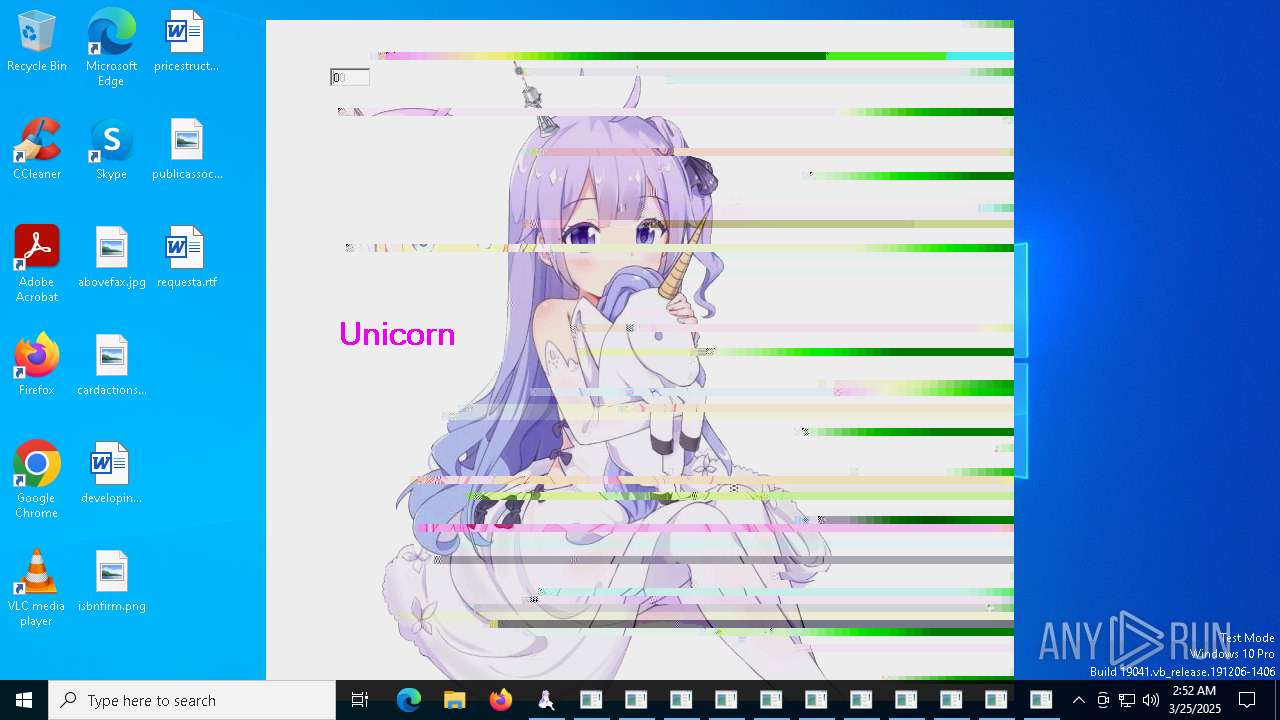Select the Firefox desktop shortcut
Viewport: 1280px width, 720px height.
point(37,365)
